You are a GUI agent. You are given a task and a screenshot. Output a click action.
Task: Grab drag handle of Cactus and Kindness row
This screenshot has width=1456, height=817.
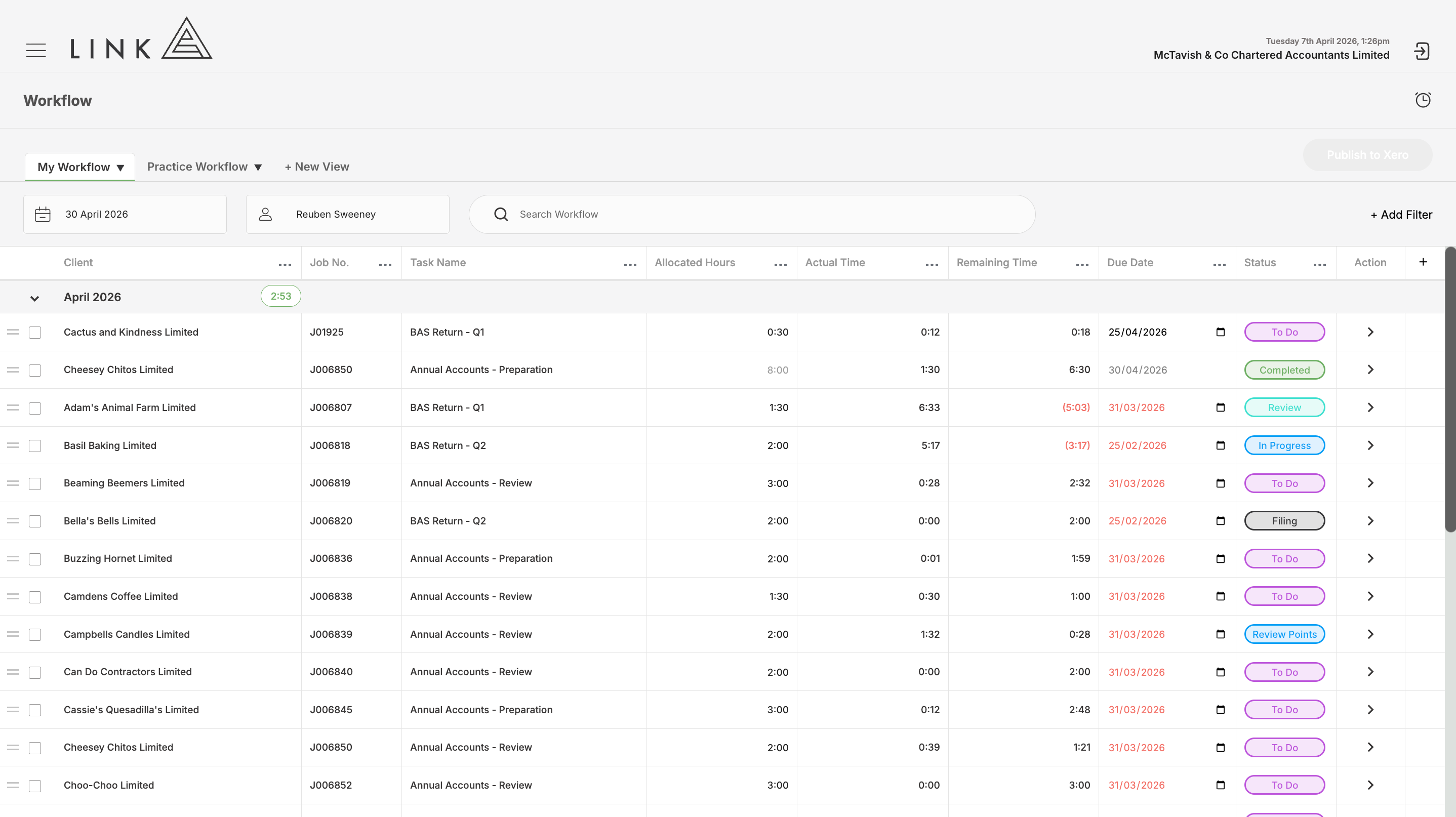pyautogui.click(x=13, y=332)
